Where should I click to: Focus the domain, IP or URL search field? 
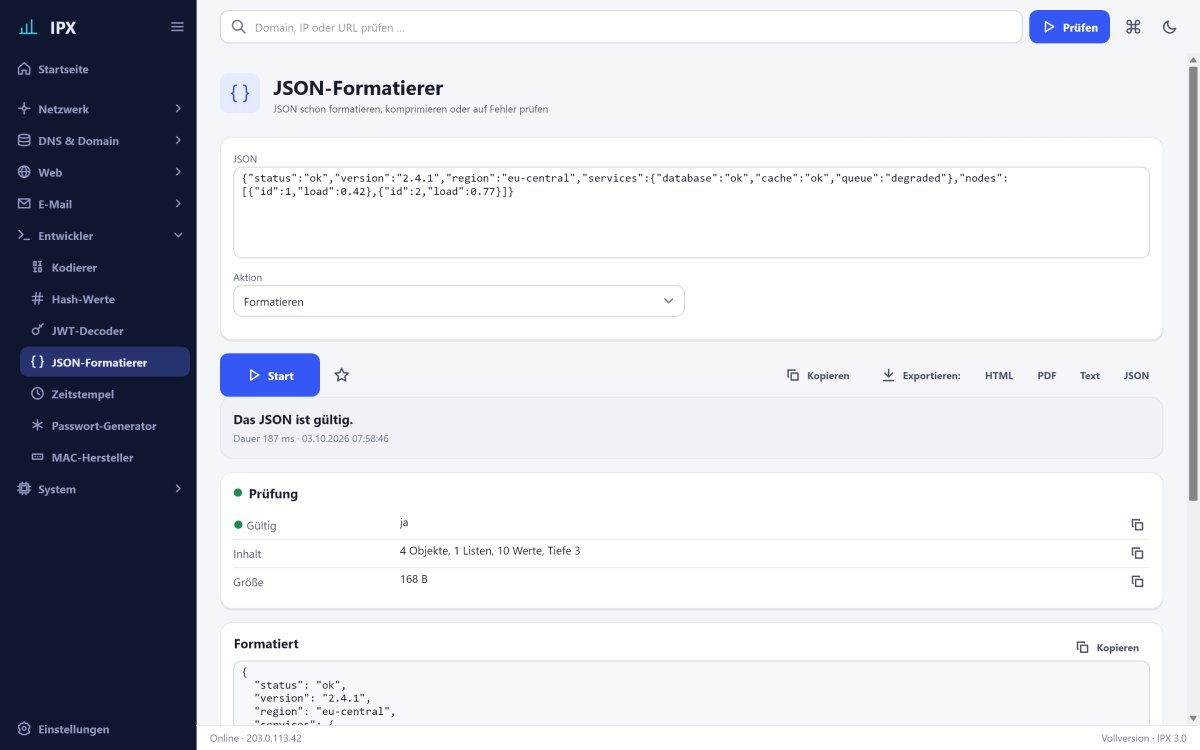pos(621,27)
